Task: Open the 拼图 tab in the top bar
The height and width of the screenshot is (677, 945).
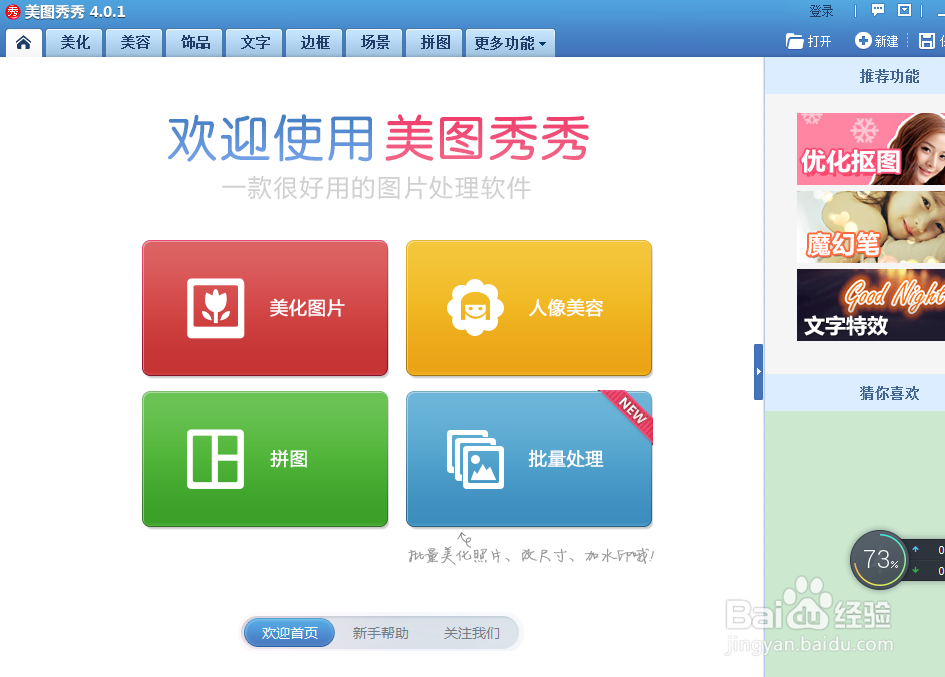Action: (x=435, y=43)
